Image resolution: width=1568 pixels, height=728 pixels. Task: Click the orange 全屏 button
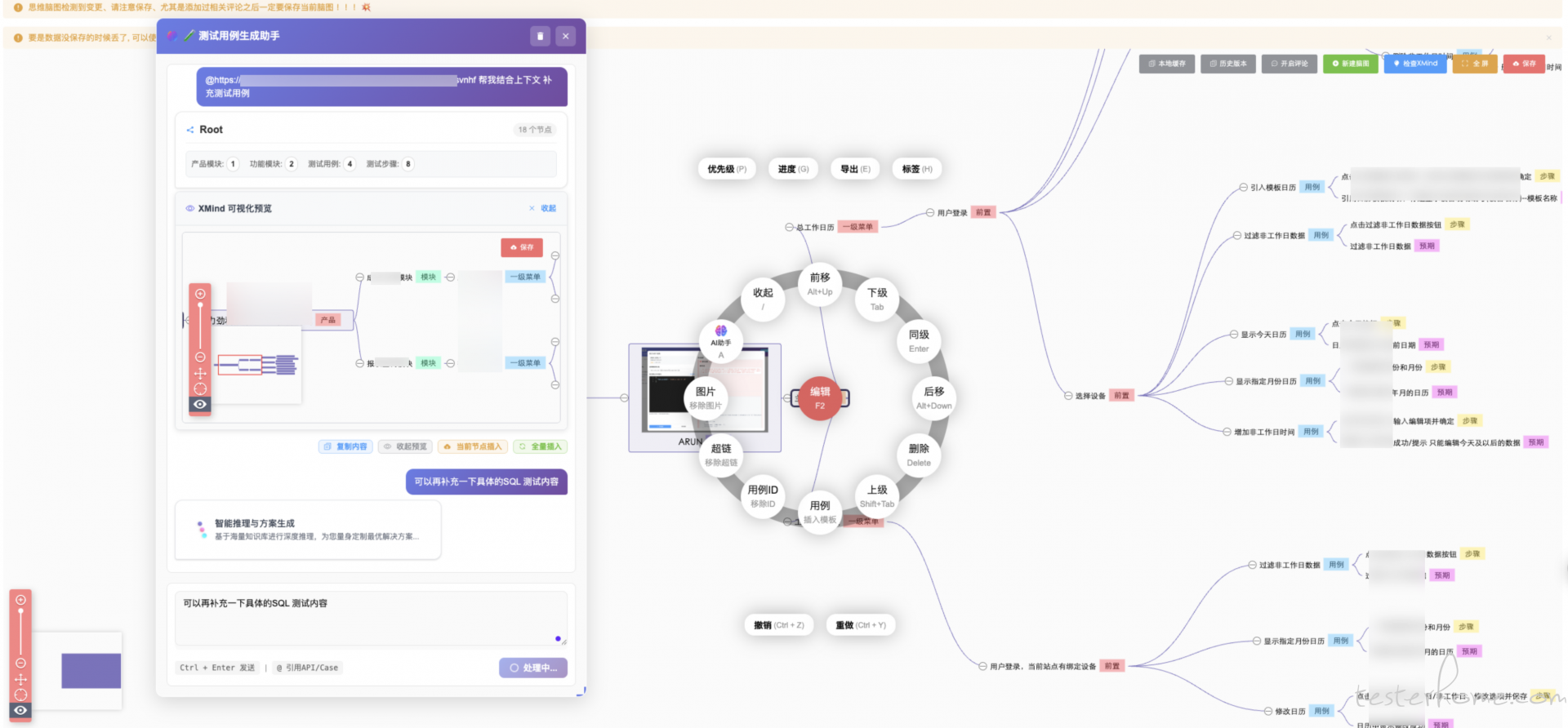[1475, 64]
